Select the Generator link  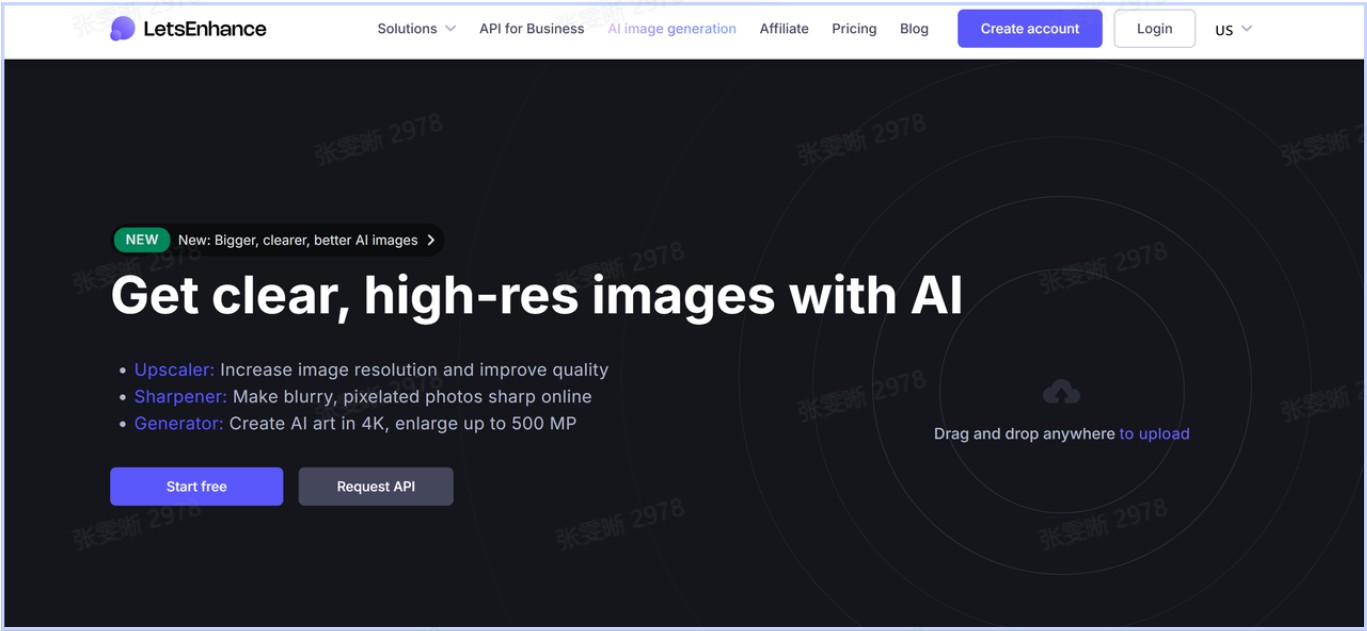(178, 424)
